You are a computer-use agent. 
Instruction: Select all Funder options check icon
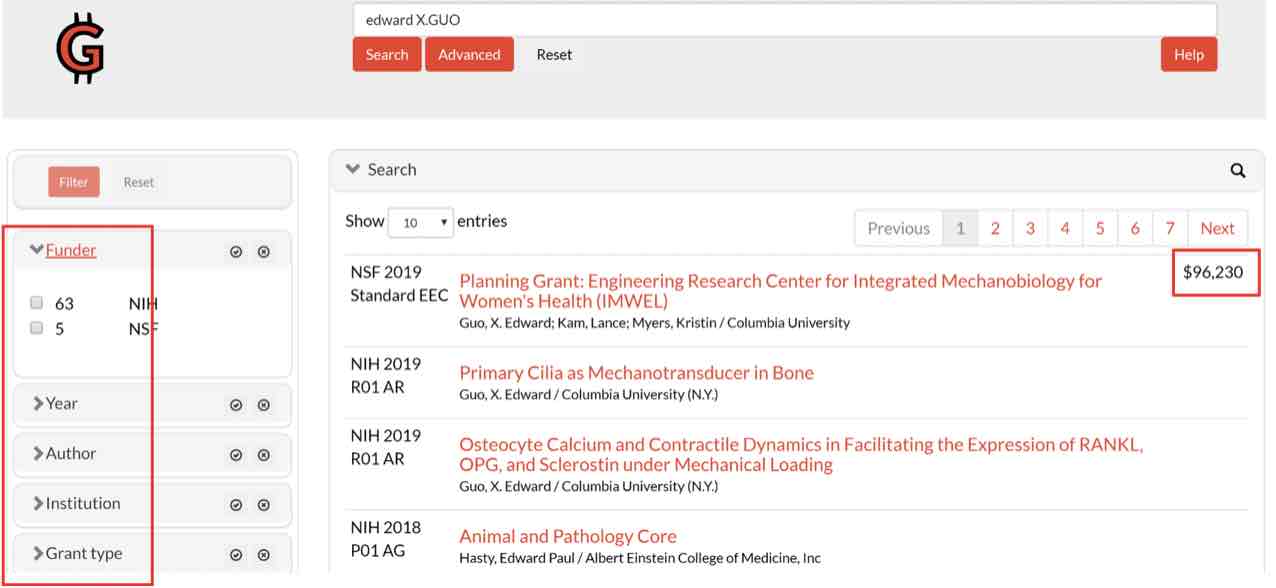(236, 252)
